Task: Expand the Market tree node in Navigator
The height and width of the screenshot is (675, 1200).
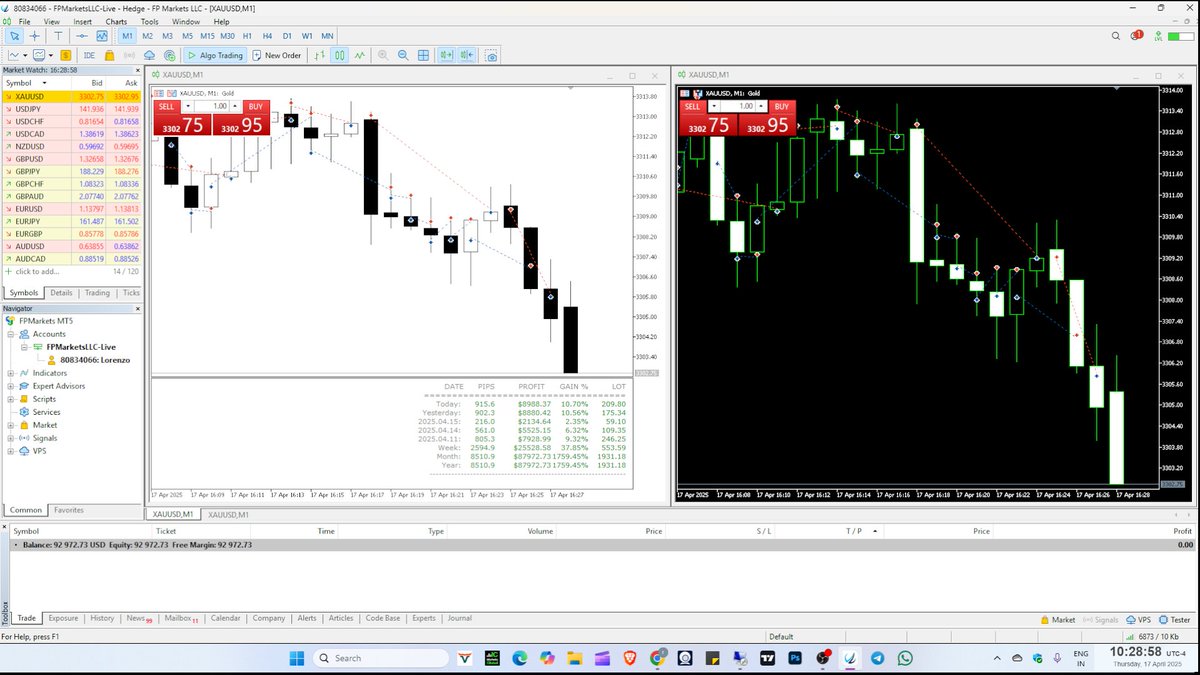Action: pyautogui.click(x=10, y=425)
